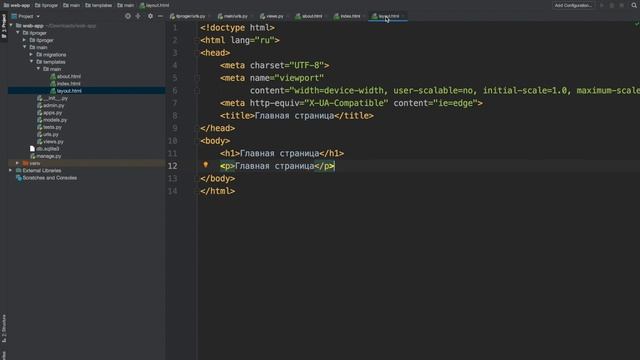Select manage.py in the project tree
This screenshot has height=360, width=640.
point(46,156)
